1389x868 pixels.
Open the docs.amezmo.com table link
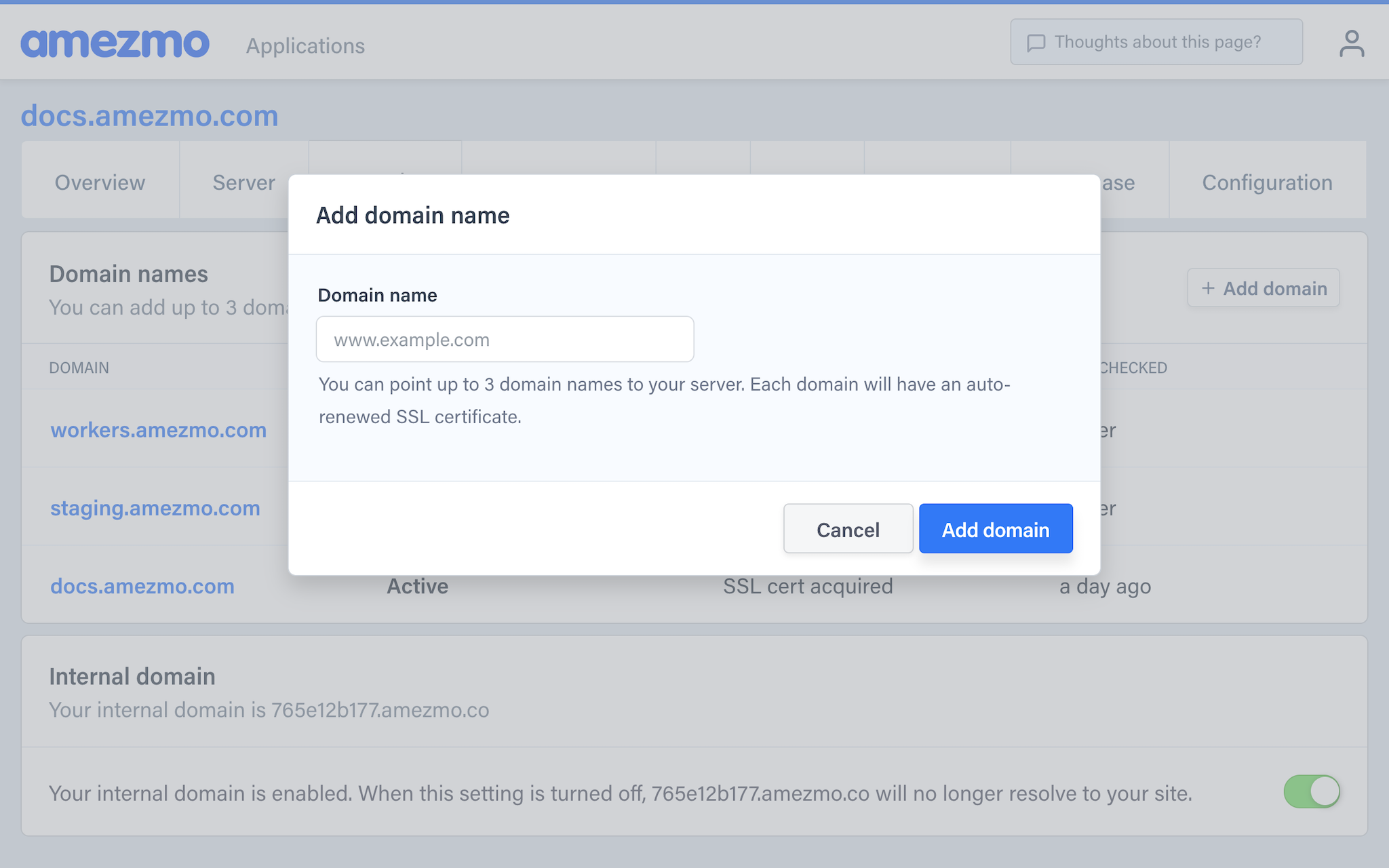click(142, 586)
